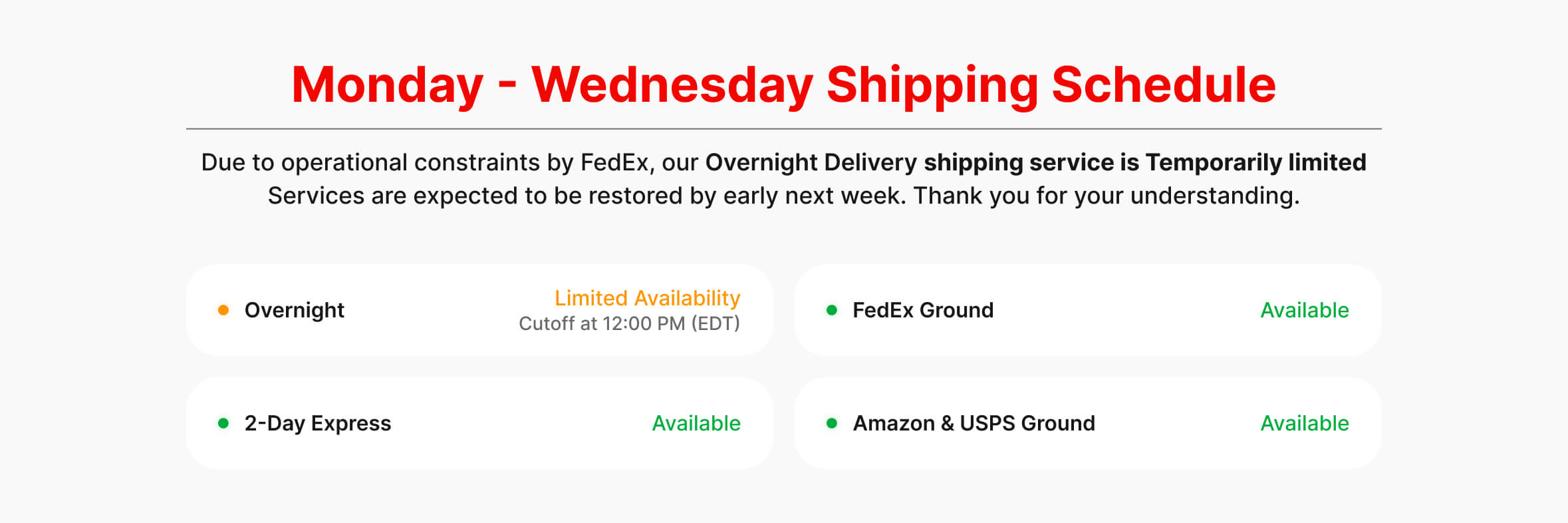Image resolution: width=1568 pixels, height=523 pixels.
Task: Click the bold Overnight Delivery phrase
Action: click(811, 162)
